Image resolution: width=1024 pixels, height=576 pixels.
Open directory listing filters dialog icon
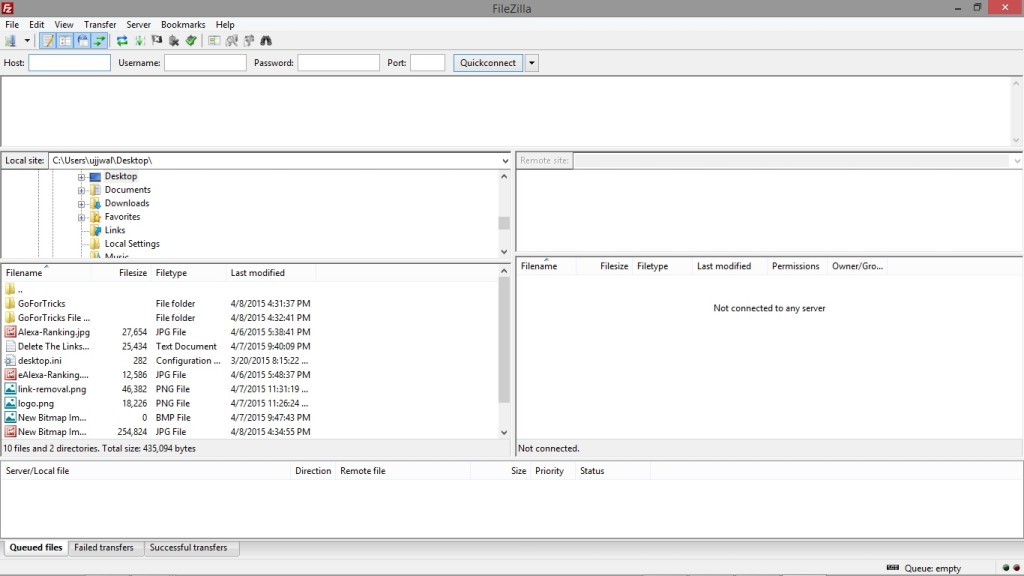[214, 40]
